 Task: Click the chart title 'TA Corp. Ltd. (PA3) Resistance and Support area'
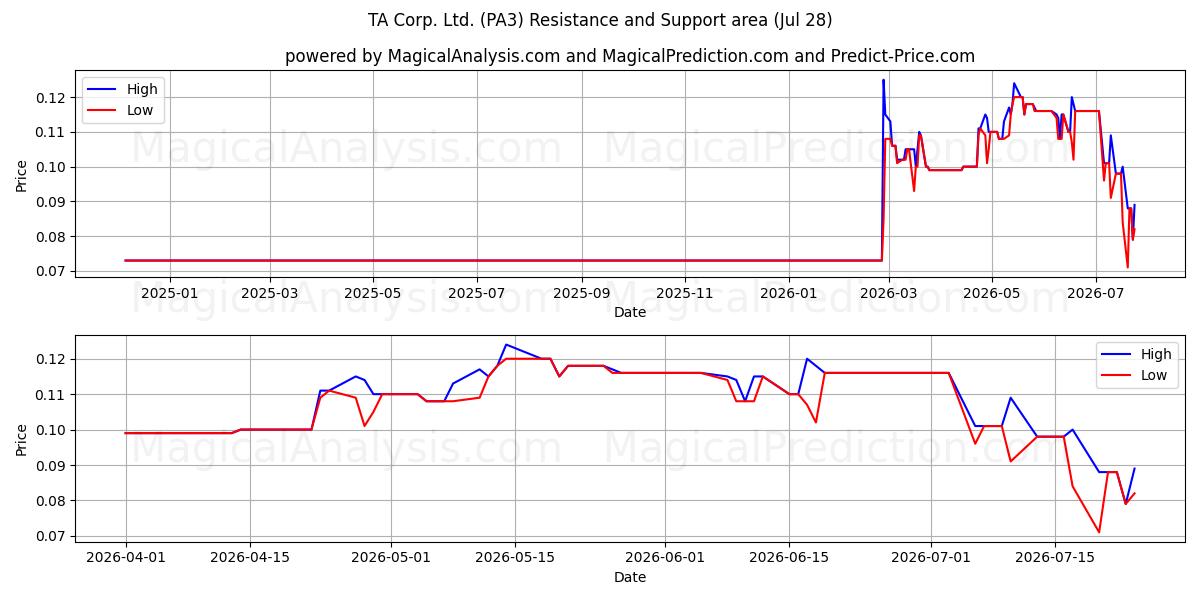pos(598,20)
